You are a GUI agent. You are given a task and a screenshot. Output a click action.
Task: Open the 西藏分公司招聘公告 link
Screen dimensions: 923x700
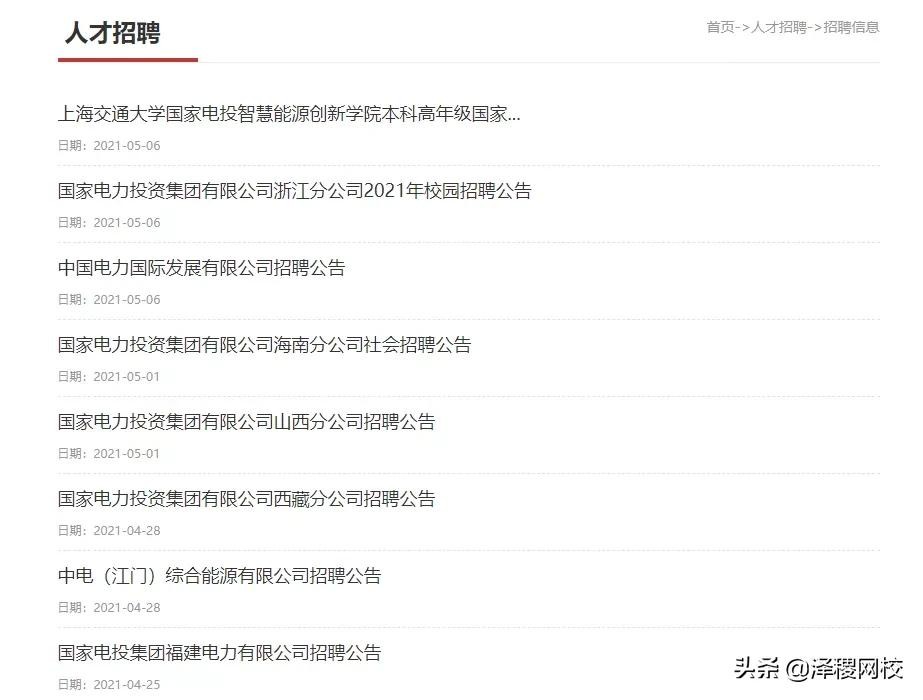pyautogui.click(x=246, y=499)
